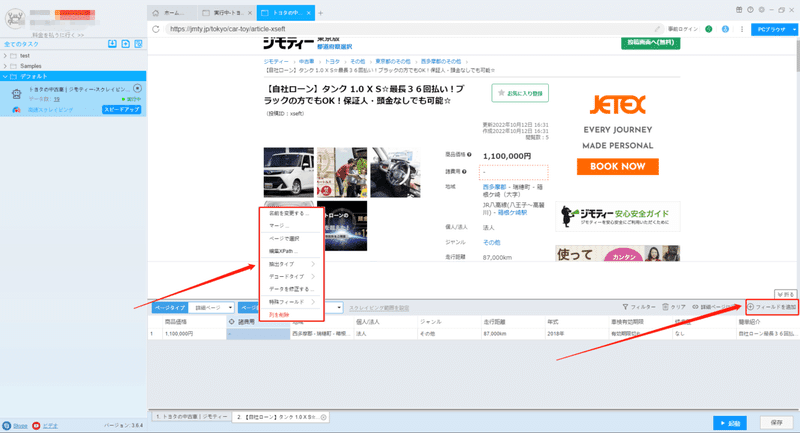Click the home icon on ホーム tab
Image resolution: width=800 pixels, height=433 pixels.
[x=156, y=13]
